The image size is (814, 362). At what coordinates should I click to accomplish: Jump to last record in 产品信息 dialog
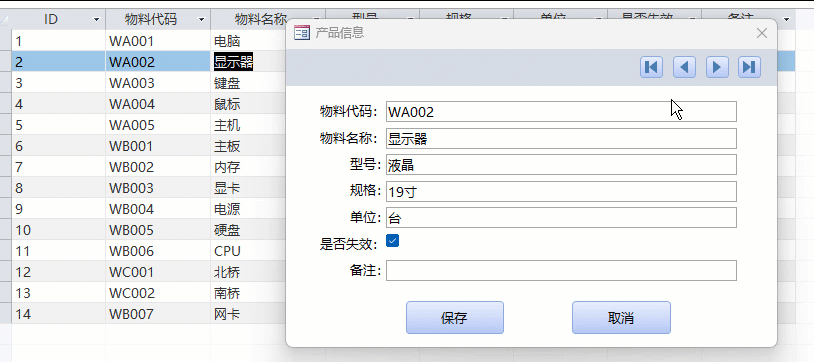749,67
